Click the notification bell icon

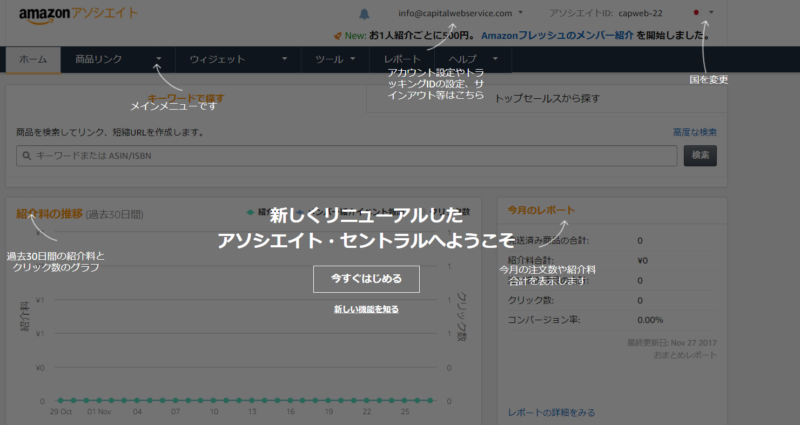pos(364,14)
